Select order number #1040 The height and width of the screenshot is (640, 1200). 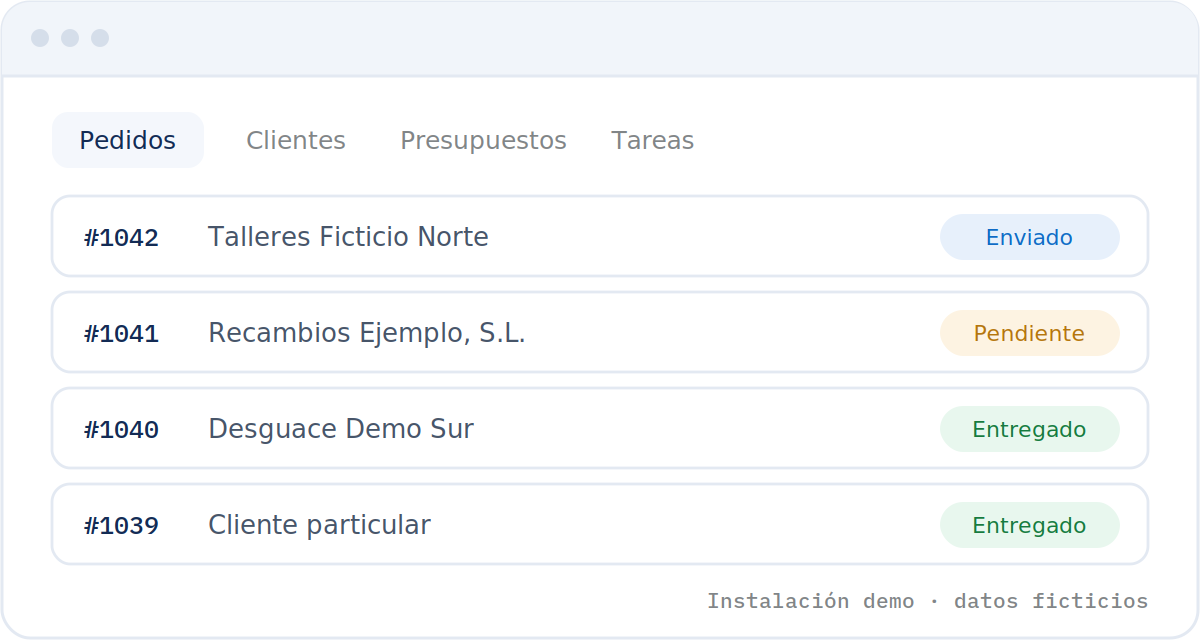[121, 430]
